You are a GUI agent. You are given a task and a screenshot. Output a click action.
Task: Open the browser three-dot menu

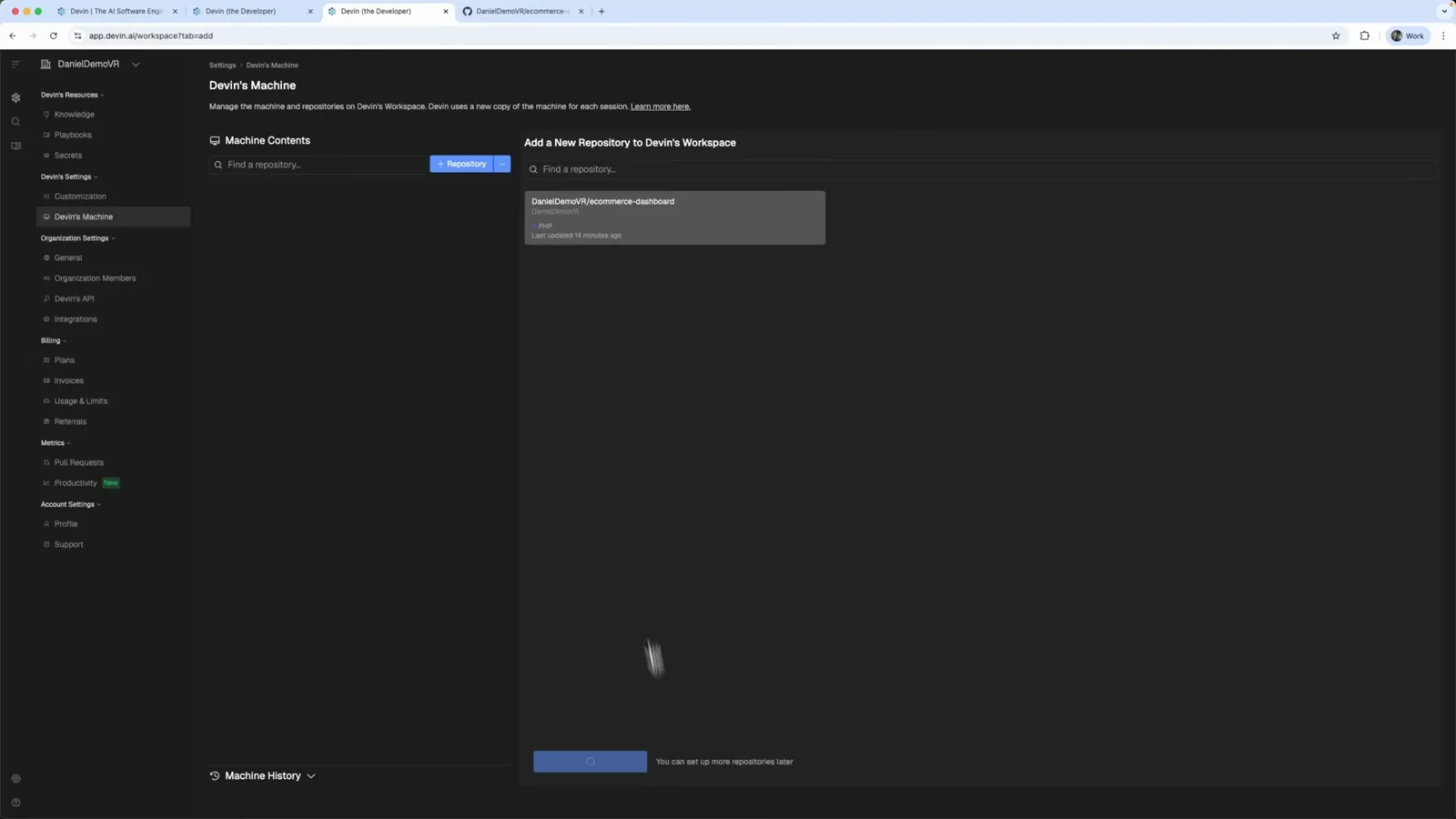tap(1443, 35)
